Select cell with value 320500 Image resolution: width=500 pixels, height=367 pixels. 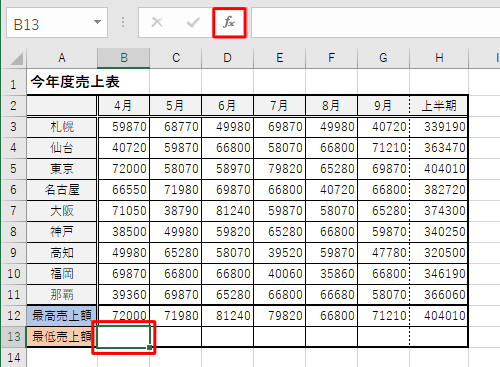point(439,253)
